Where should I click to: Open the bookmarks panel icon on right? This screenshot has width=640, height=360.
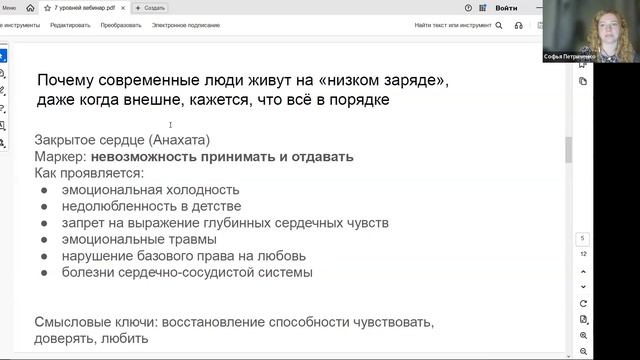(x=582, y=65)
